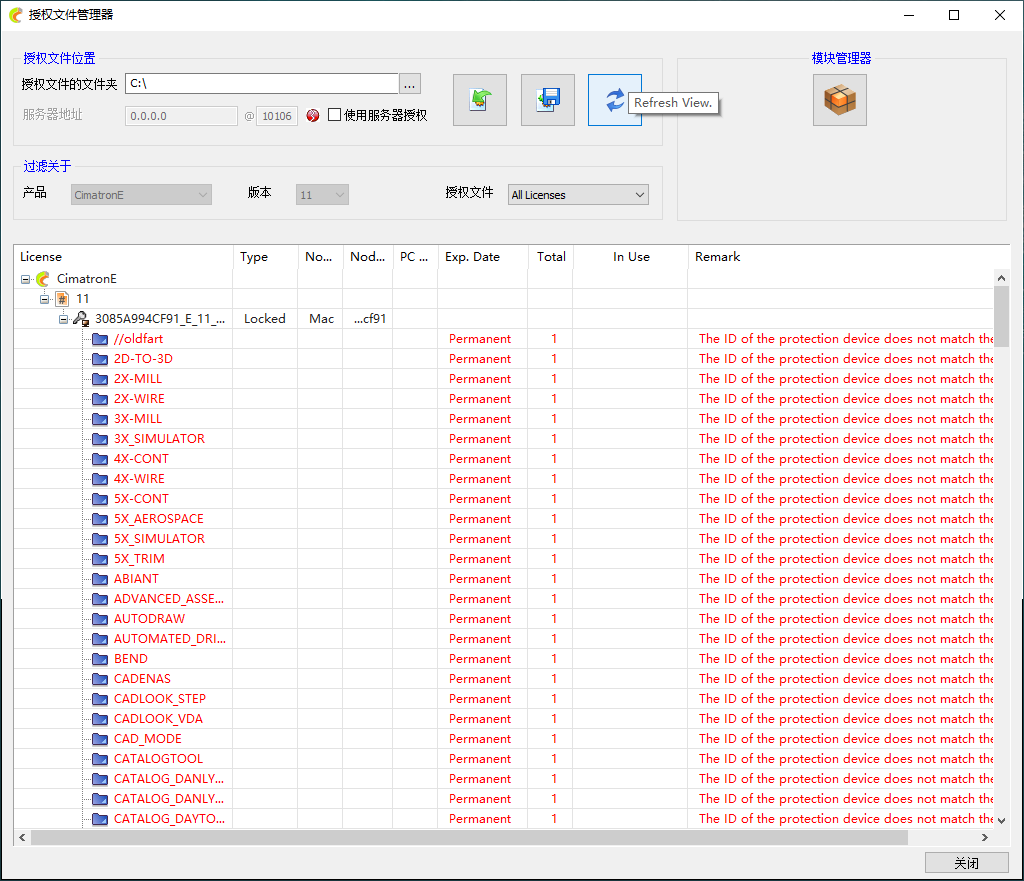Click the vertical scrollbar up arrow
This screenshot has height=881, width=1024.
[x=1001, y=278]
